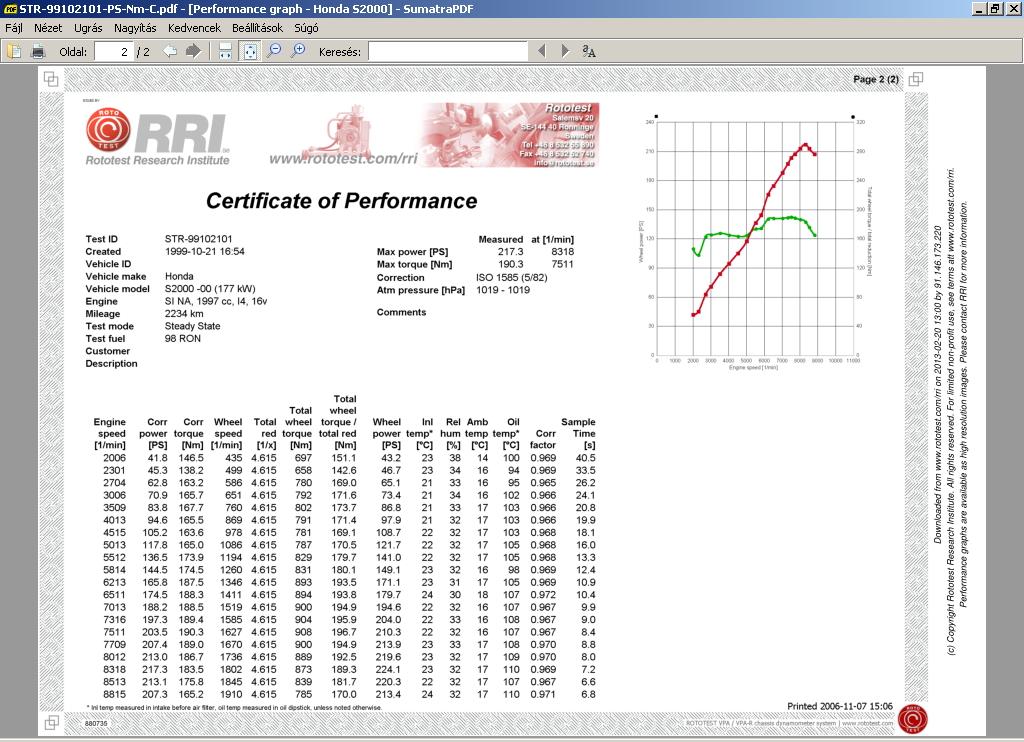The image size is (1024, 742).
Task: Click the page number input field
Action: [x=114, y=52]
